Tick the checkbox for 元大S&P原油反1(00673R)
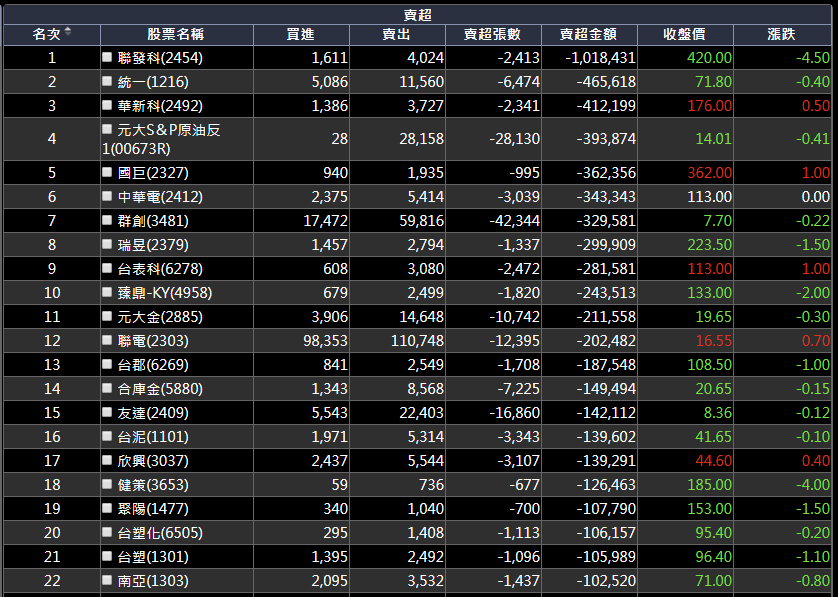838x597 pixels. (107, 128)
